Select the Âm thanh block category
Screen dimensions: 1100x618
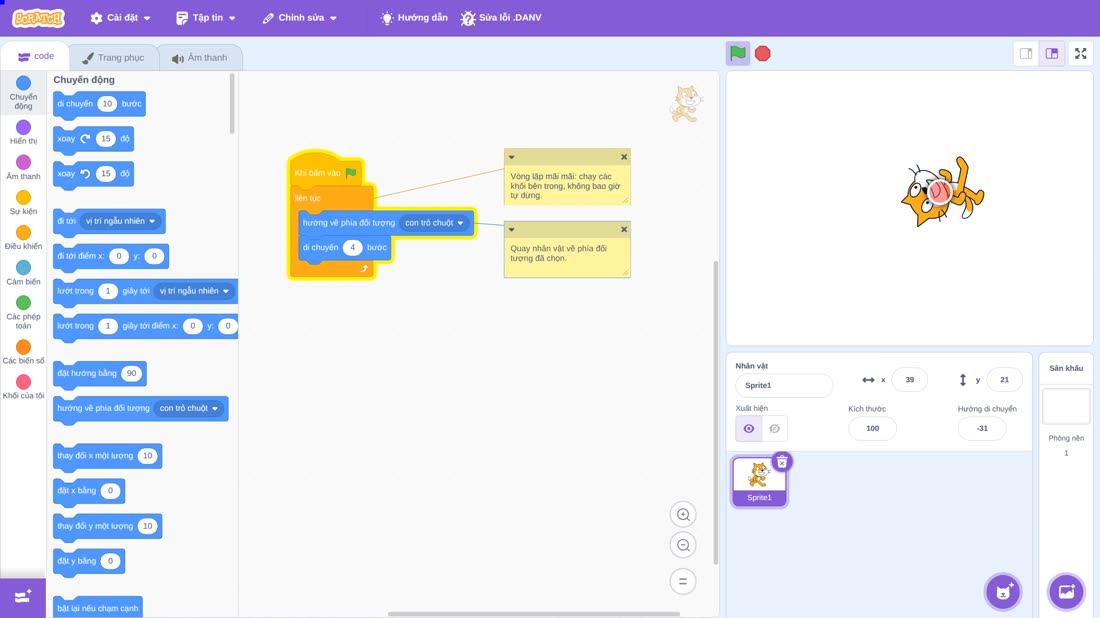(23, 168)
